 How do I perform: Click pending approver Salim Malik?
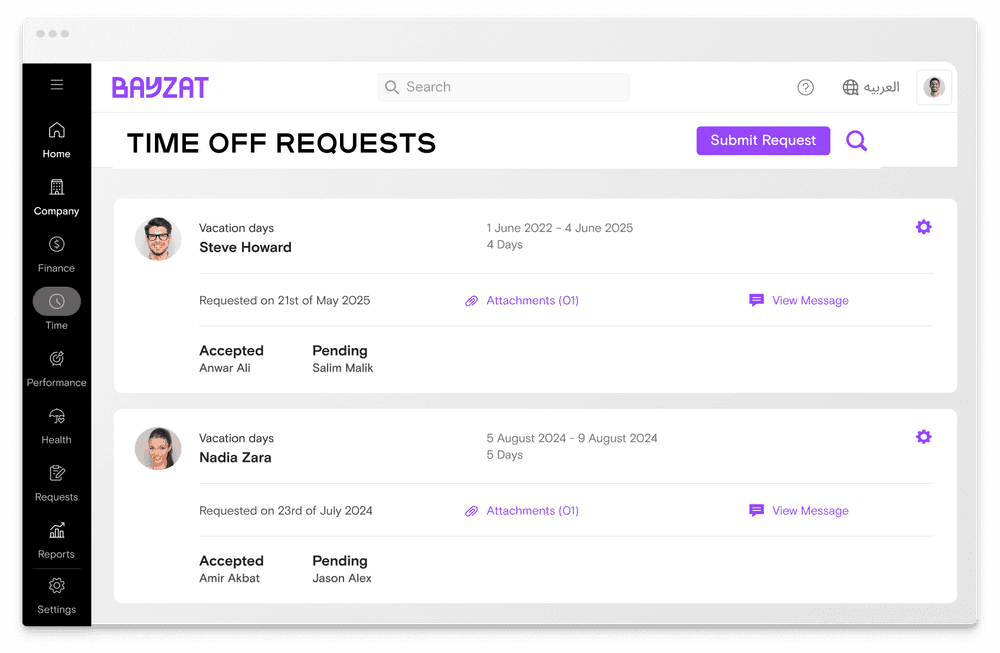pyautogui.click(x=343, y=368)
